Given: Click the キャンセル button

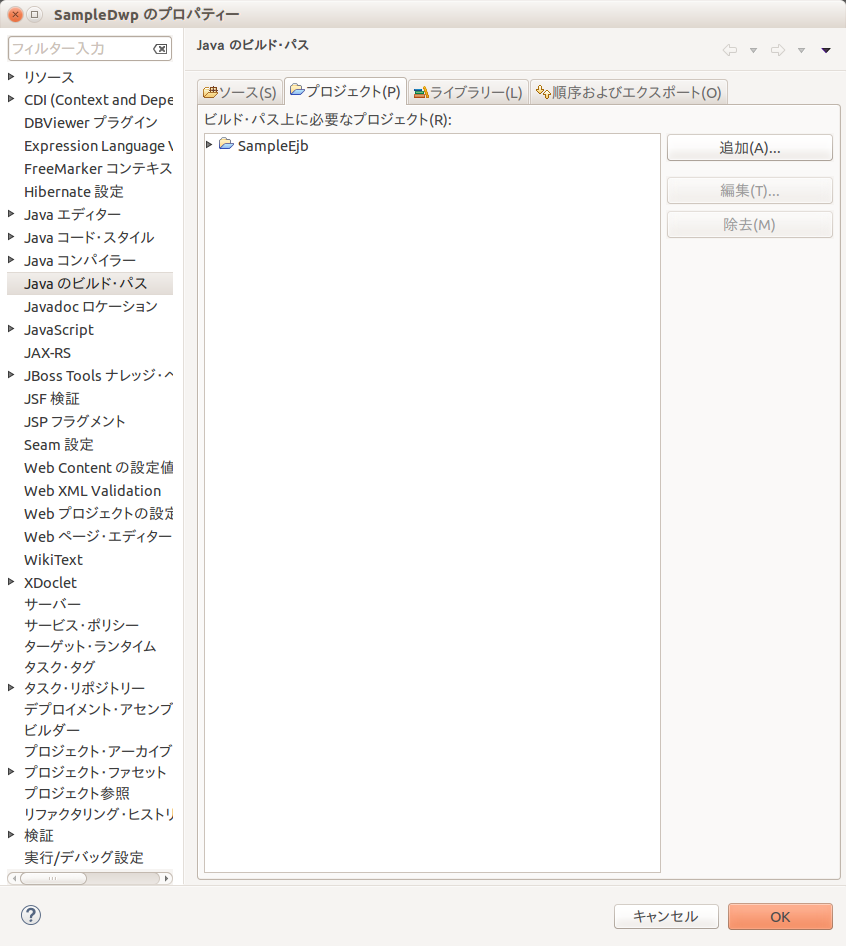Looking at the screenshot, I should pyautogui.click(x=666, y=916).
